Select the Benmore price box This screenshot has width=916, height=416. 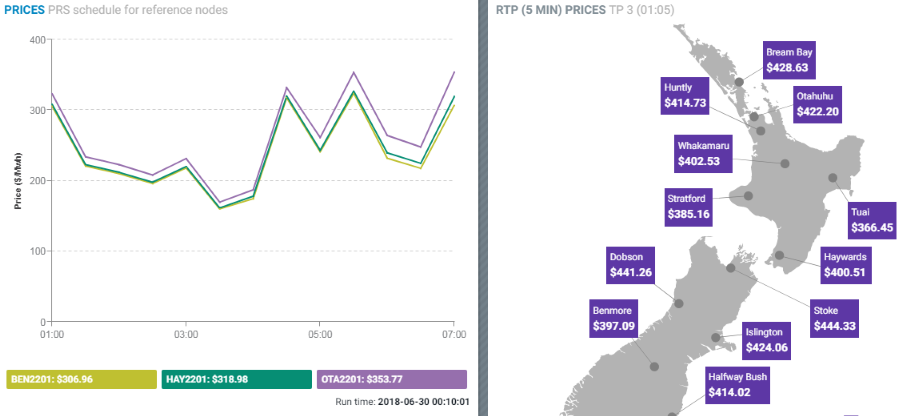[x=615, y=318]
